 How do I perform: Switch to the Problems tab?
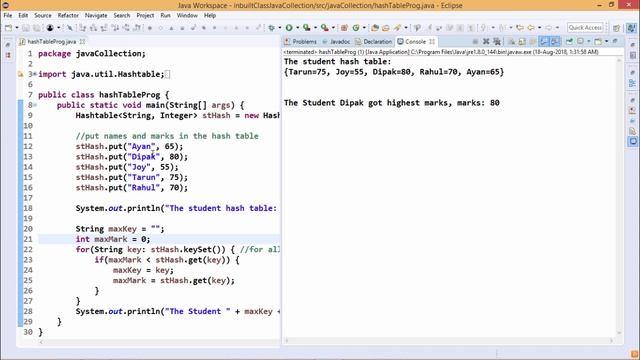[300, 42]
